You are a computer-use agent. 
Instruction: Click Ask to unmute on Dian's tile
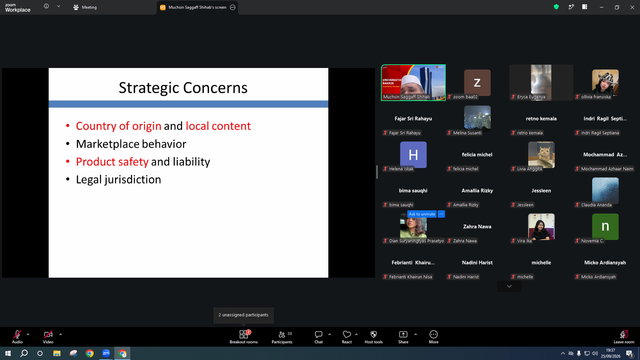(422, 214)
